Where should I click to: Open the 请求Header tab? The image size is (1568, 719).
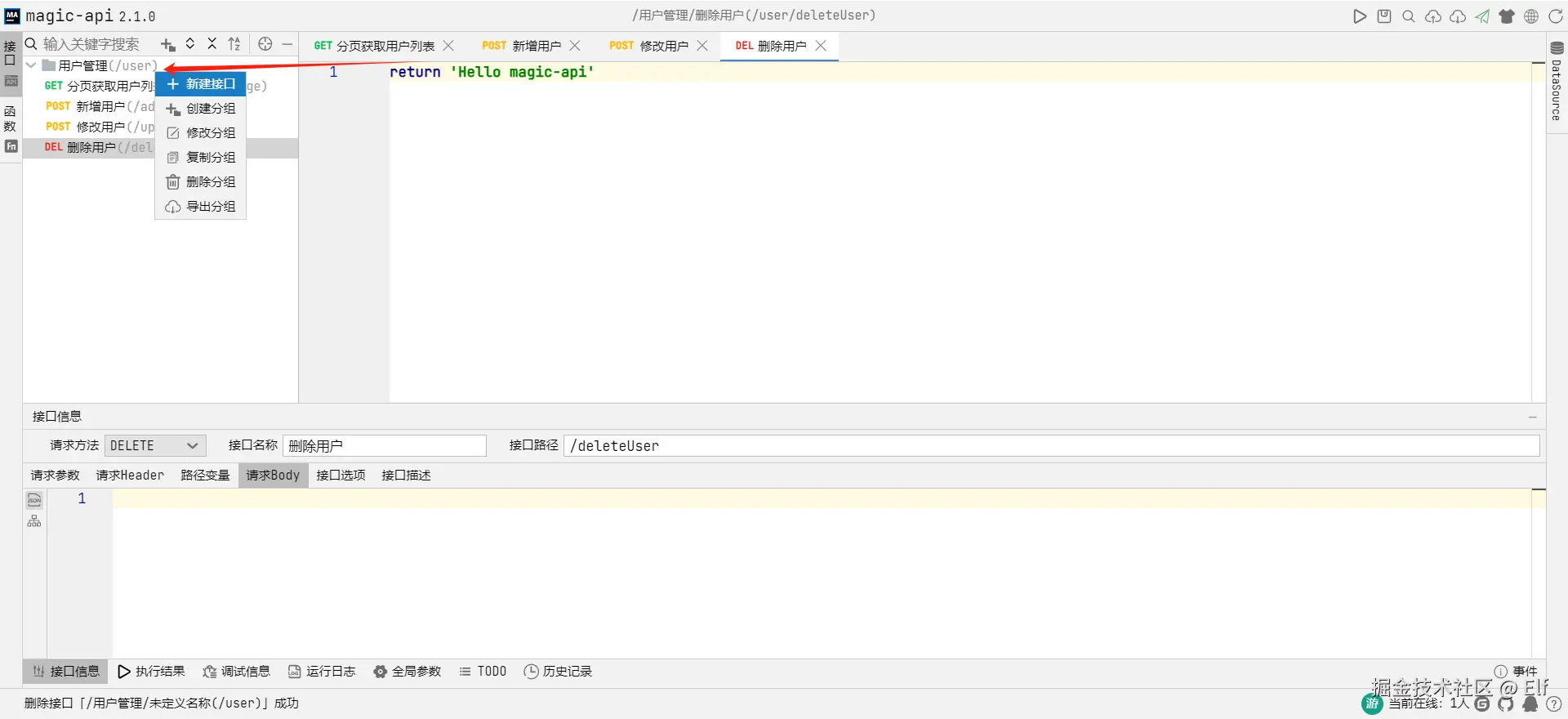130,476
